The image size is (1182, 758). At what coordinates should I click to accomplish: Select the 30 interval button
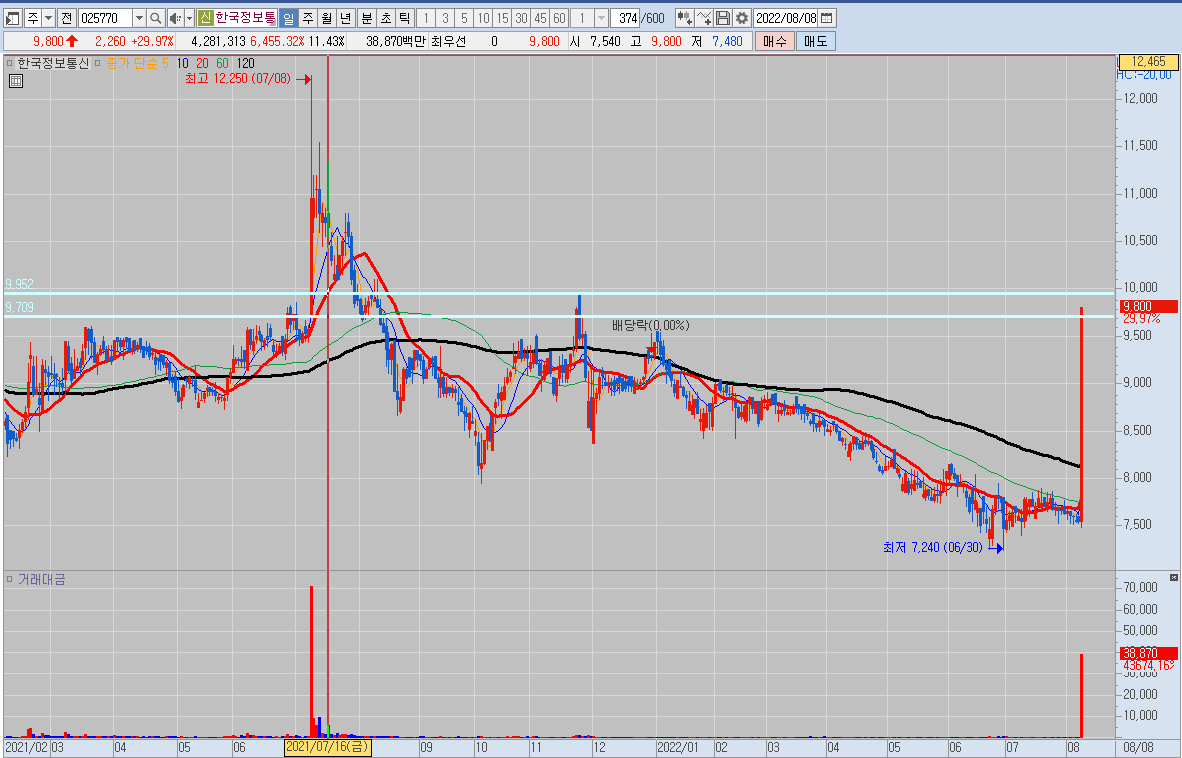coord(521,18)
